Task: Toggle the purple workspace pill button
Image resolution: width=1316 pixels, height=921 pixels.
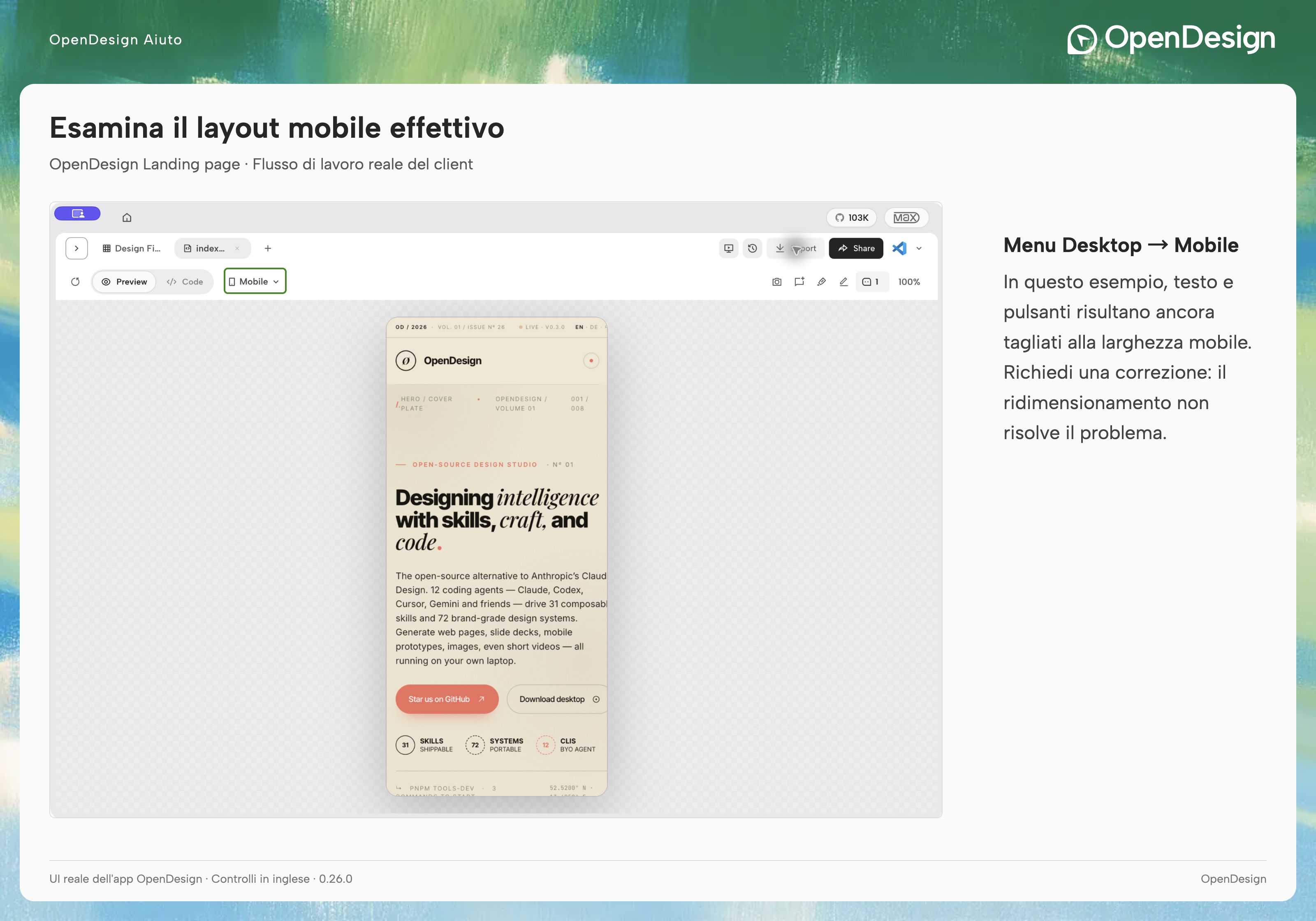Action: [x=77, y=213]
